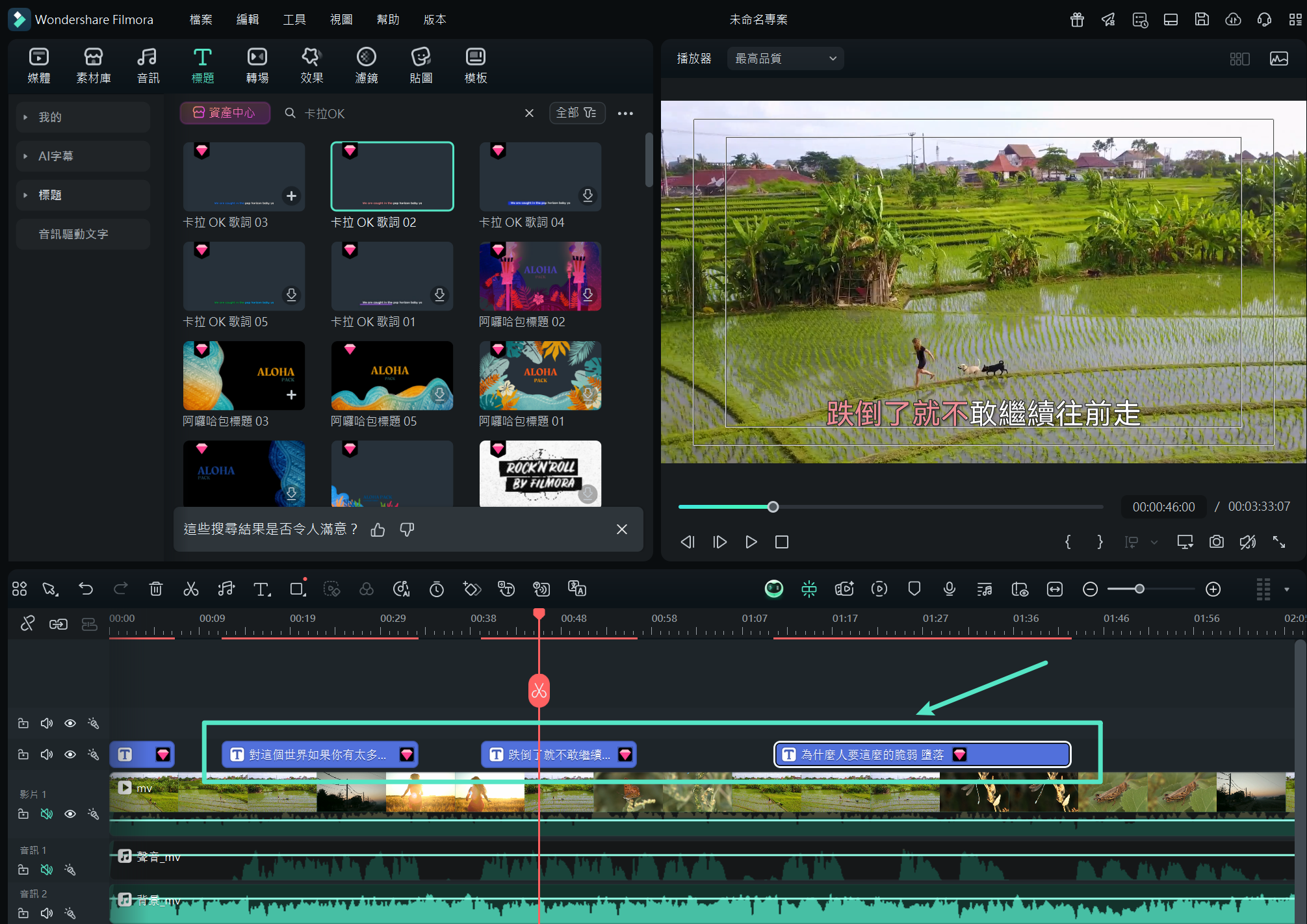Step back one frame in player
Viewport: 1307px width, 924px height.
pos(688,542)
